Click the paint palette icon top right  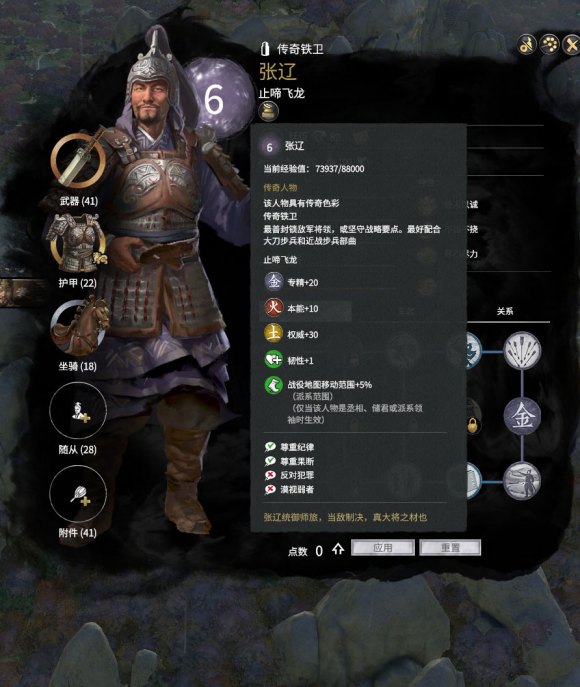coord(549,44)
